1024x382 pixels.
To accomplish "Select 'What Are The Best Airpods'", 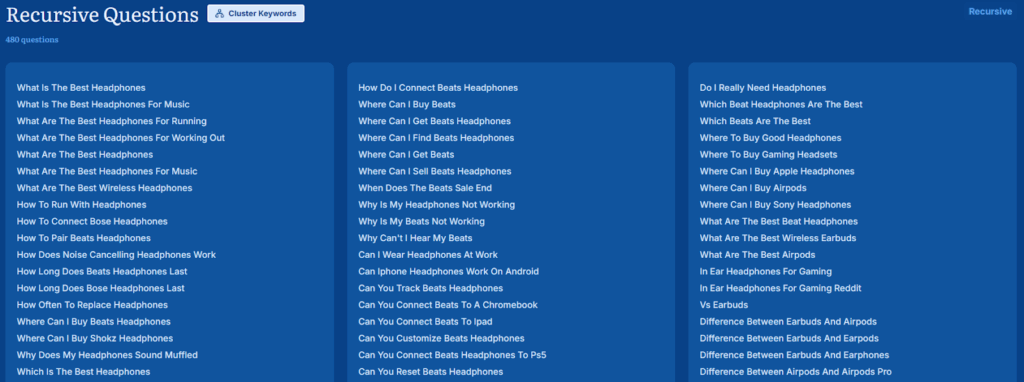I will click(757, 255).
